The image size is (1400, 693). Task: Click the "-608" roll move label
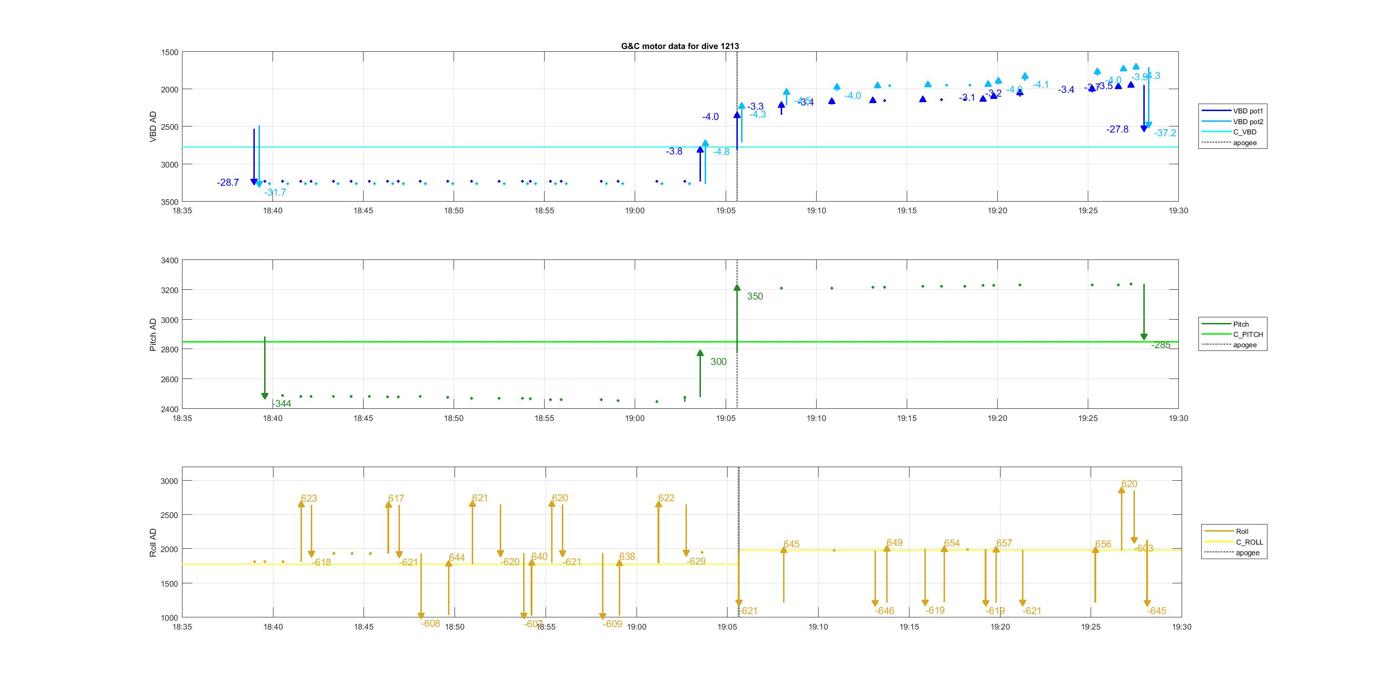(431, 624)
